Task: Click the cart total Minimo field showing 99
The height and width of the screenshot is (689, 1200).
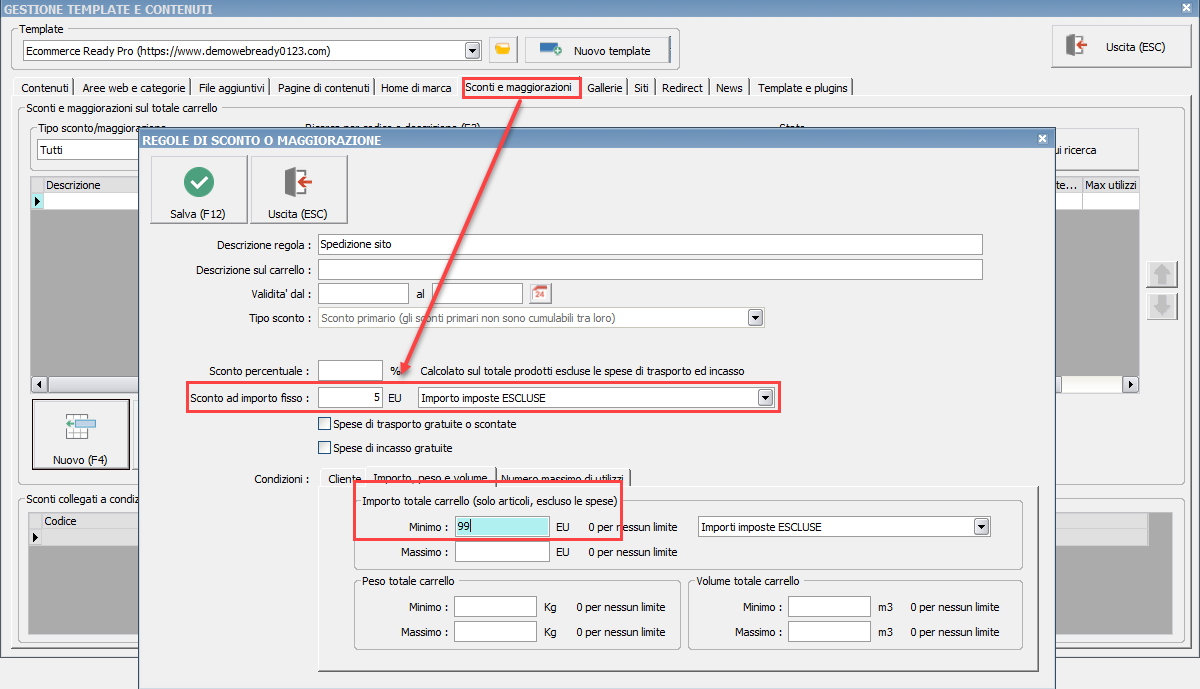Action: click(502, 527)
